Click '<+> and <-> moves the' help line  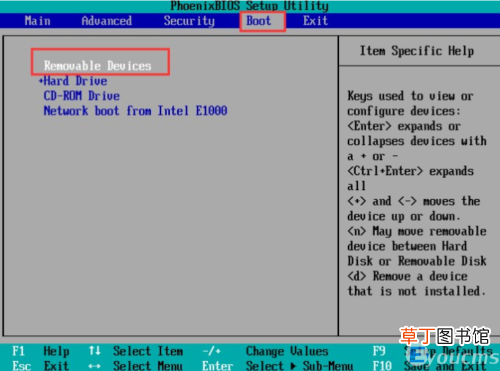(x=414, y=201)
